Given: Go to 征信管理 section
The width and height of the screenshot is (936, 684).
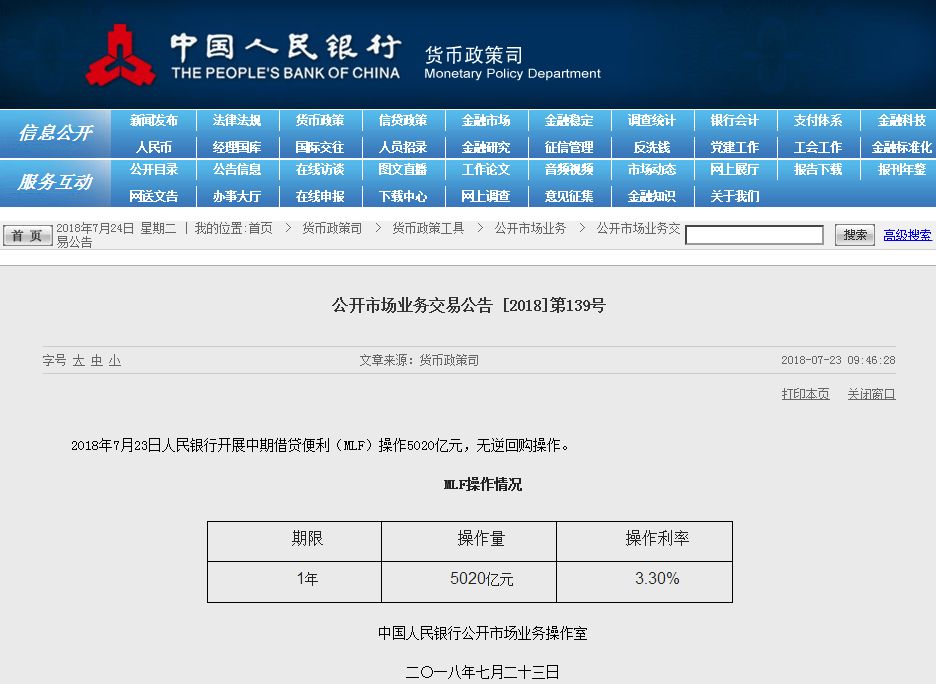Looking at the screenshot, I should 569,147.
